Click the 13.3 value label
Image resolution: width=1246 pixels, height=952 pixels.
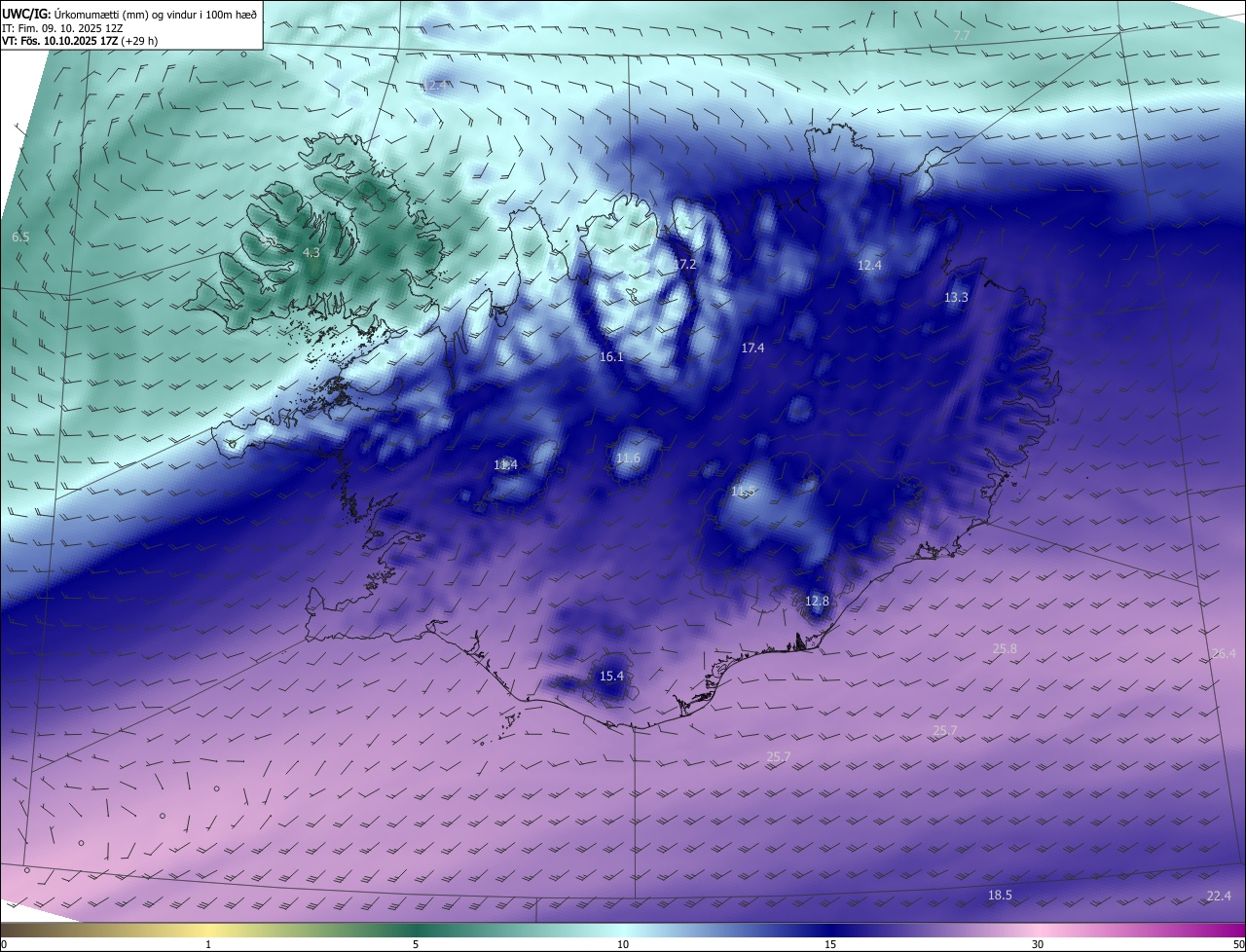(x=957, y=298)
